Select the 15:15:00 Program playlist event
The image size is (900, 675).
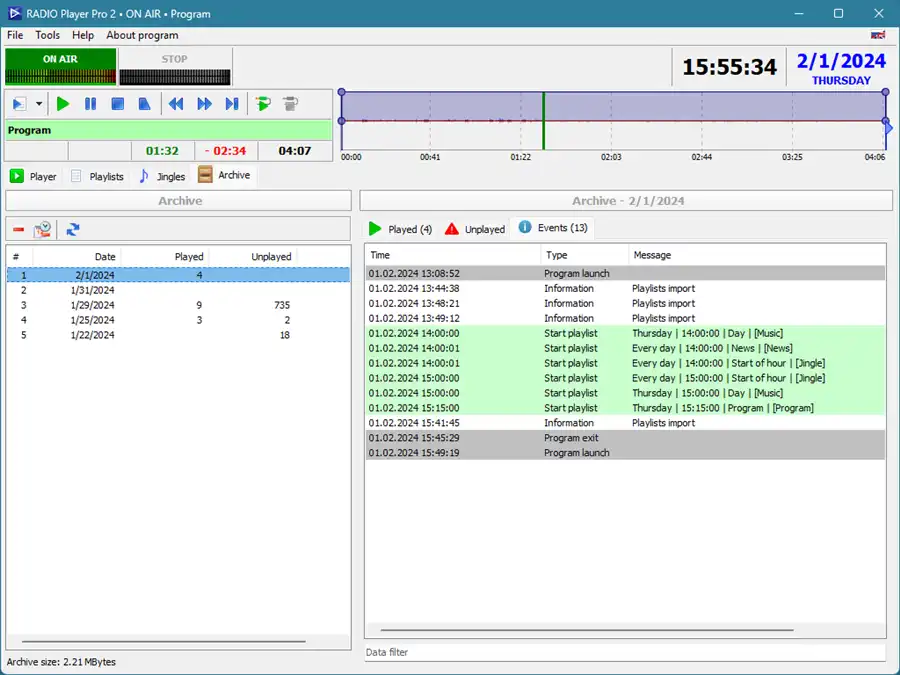(x=626, y=408)
